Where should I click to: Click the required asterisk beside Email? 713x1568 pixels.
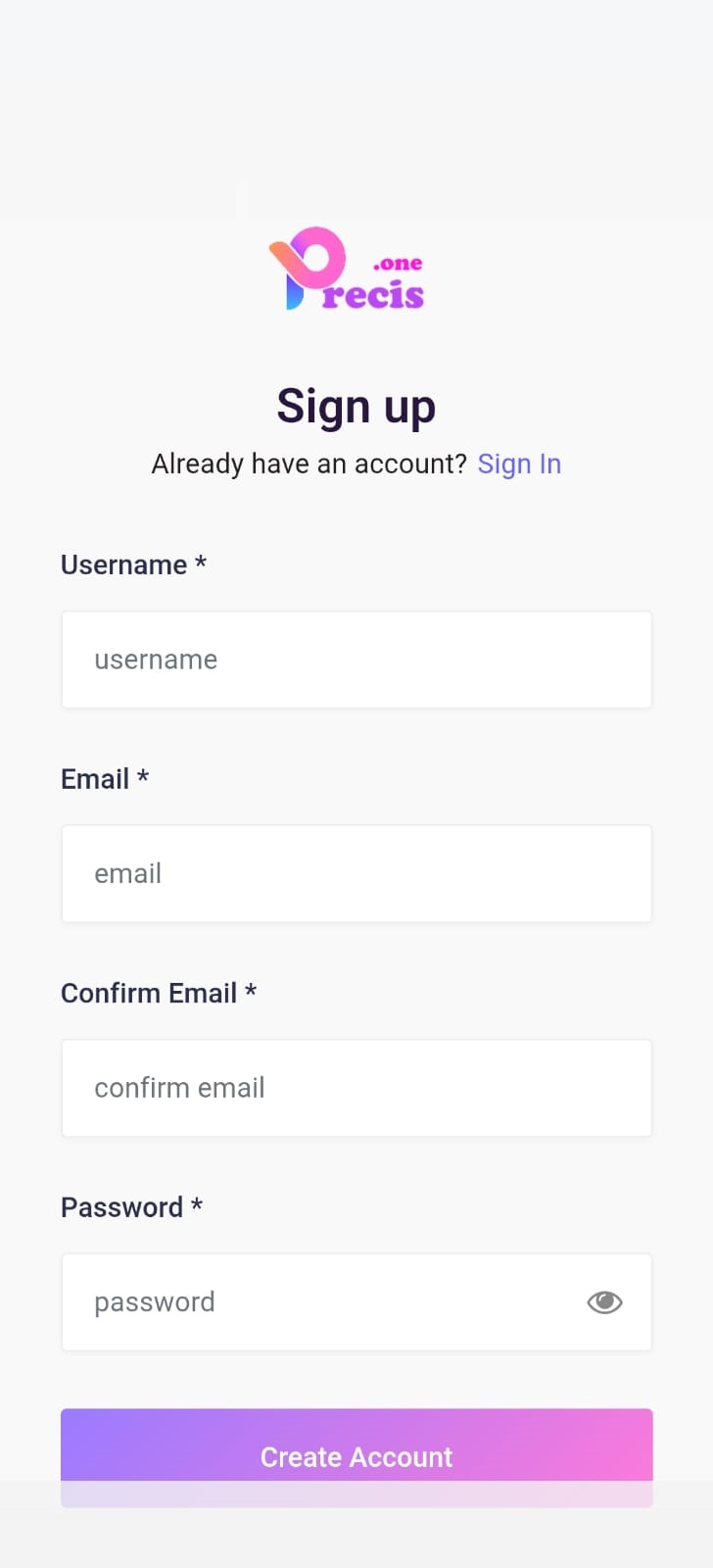click(143, 776)
